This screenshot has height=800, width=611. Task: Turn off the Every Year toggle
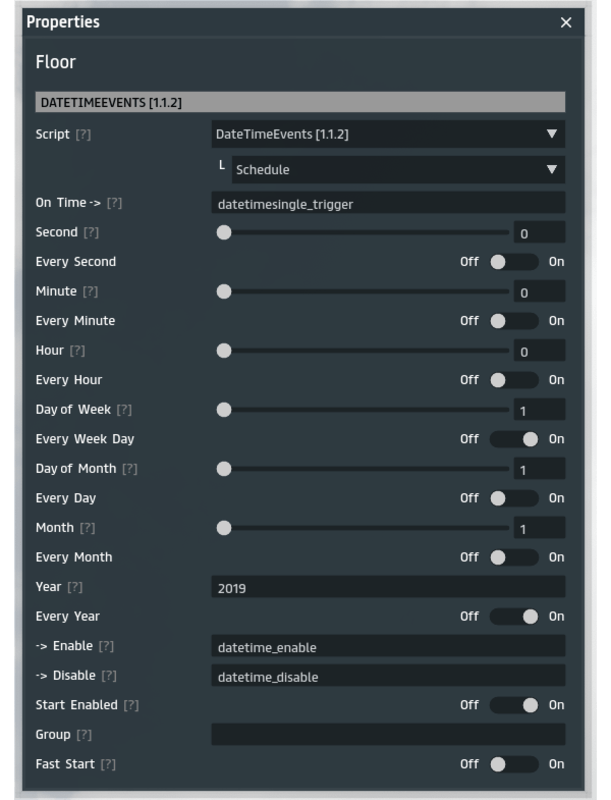coord(513,616)
